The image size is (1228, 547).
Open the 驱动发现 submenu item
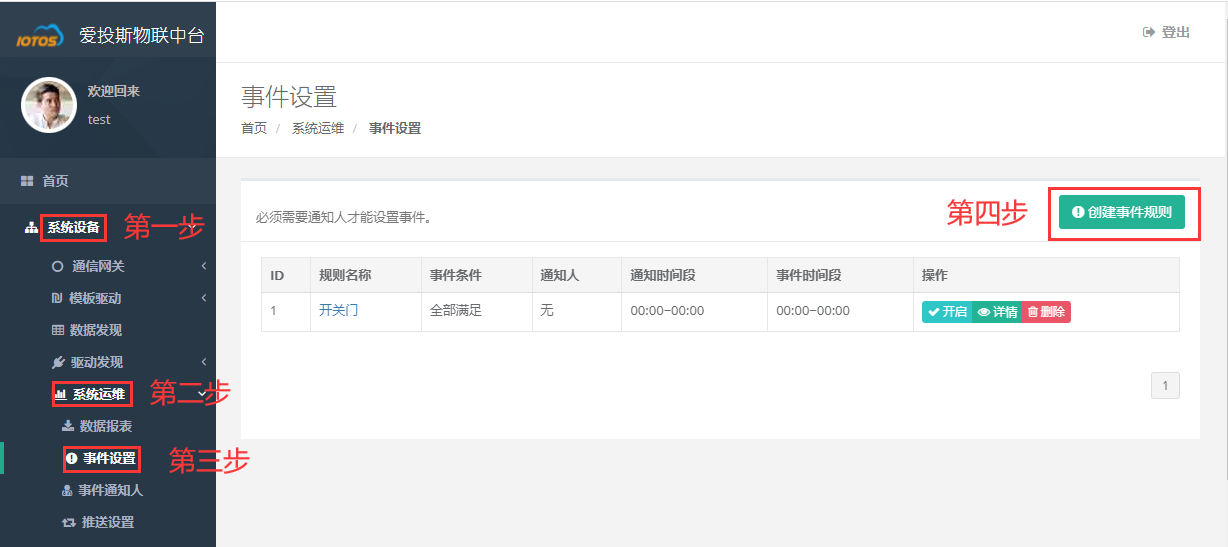pos(96,362)
